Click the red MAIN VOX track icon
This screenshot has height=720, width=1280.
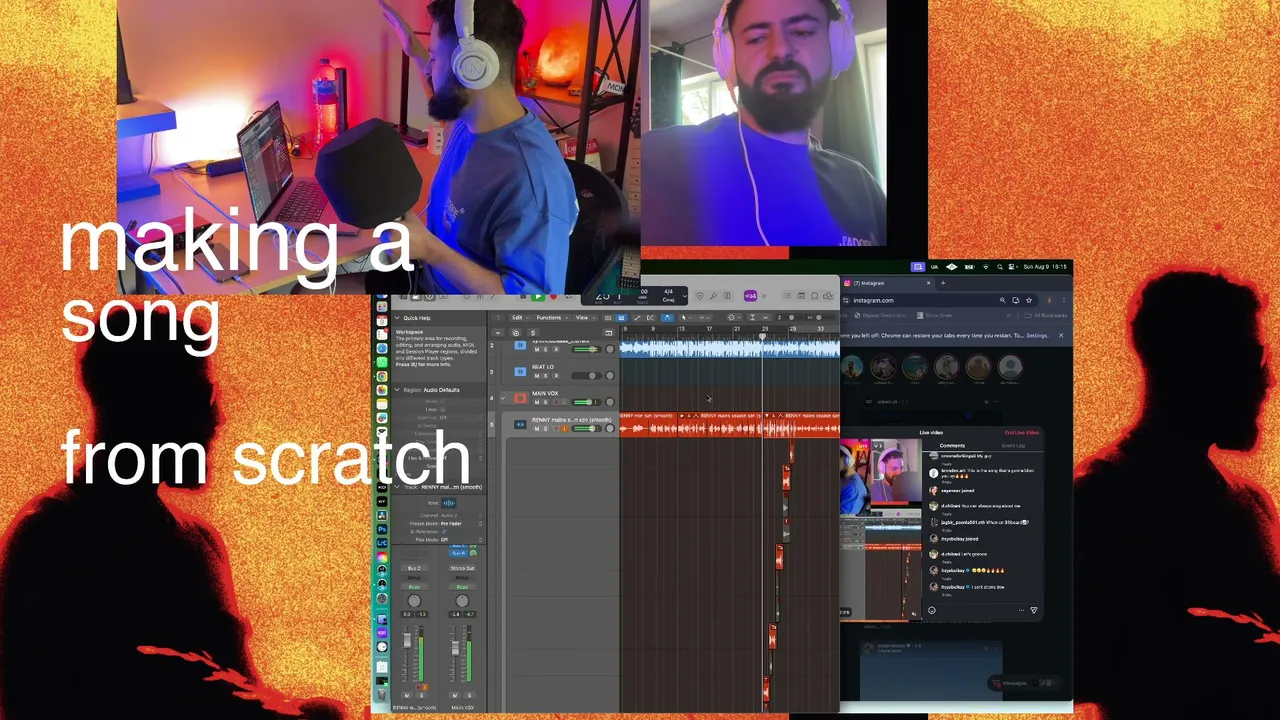[x=519, y=398]
